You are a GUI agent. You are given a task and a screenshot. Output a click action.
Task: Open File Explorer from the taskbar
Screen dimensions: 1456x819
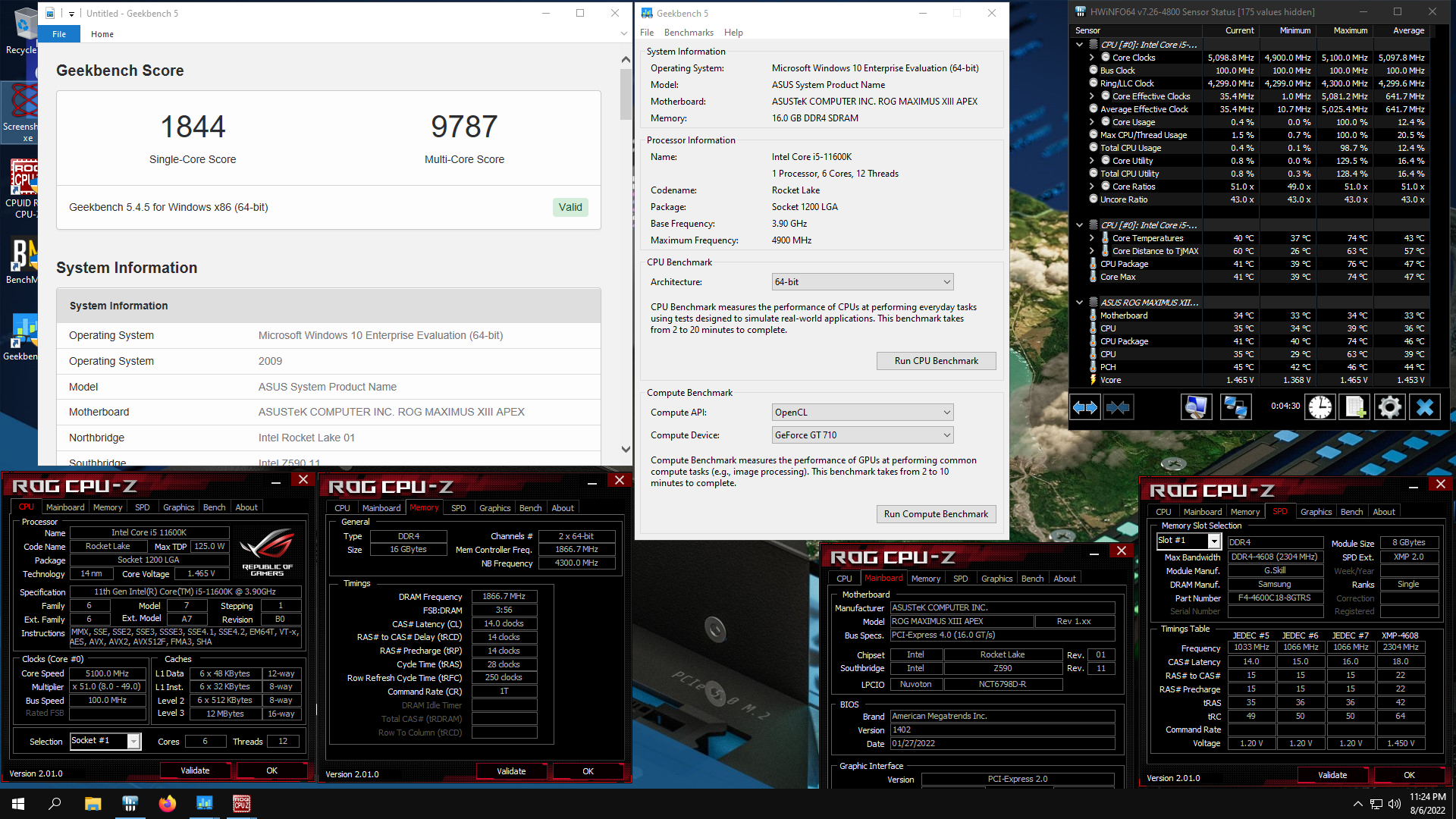pyautogui.click(x=93, y=804)
